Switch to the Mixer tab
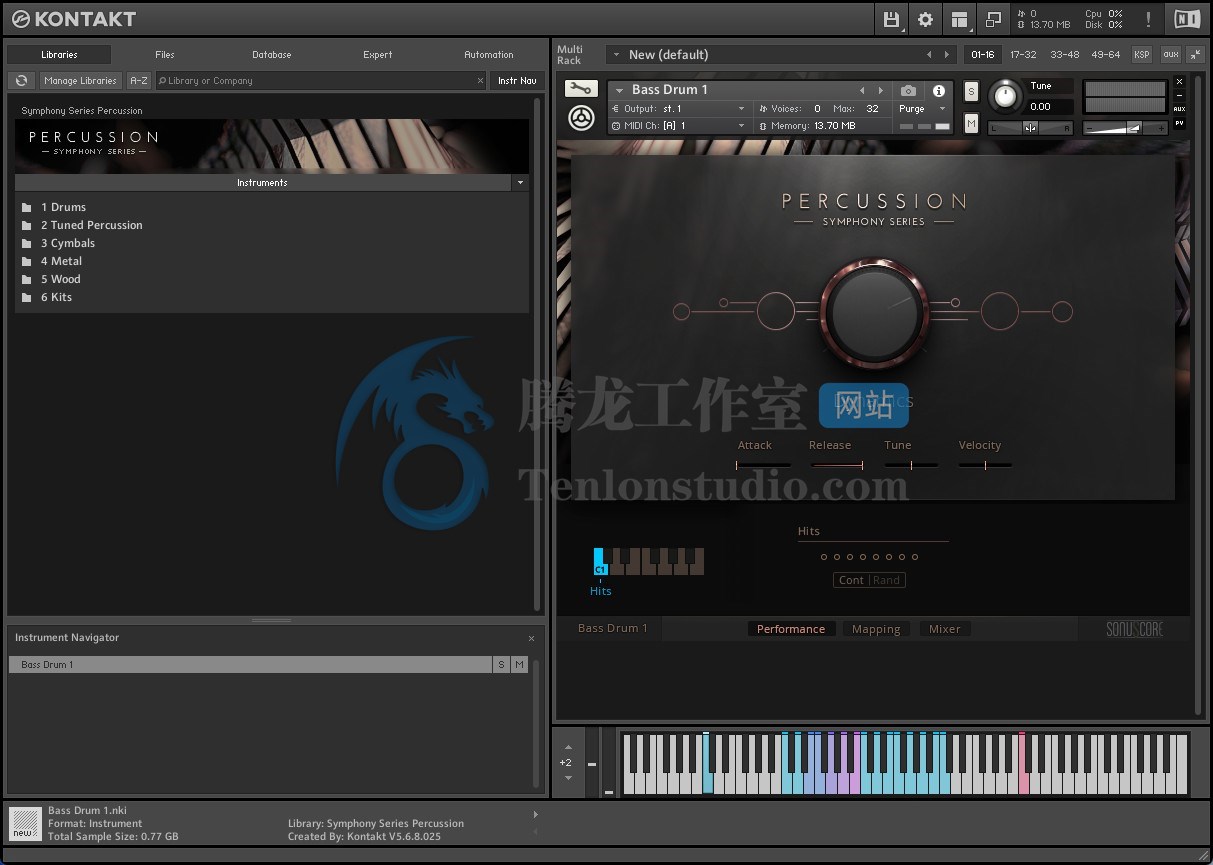 945,629
